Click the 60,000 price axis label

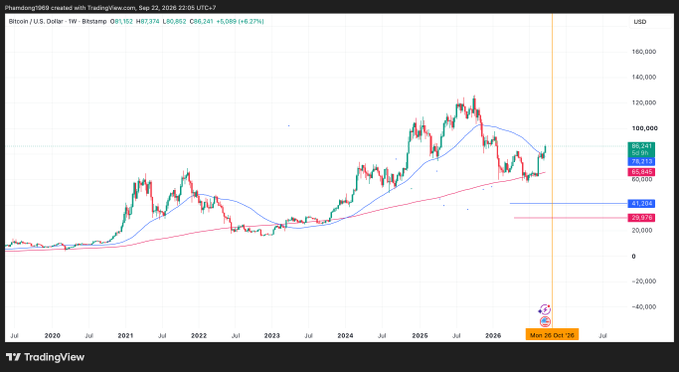tap(642, 179)
